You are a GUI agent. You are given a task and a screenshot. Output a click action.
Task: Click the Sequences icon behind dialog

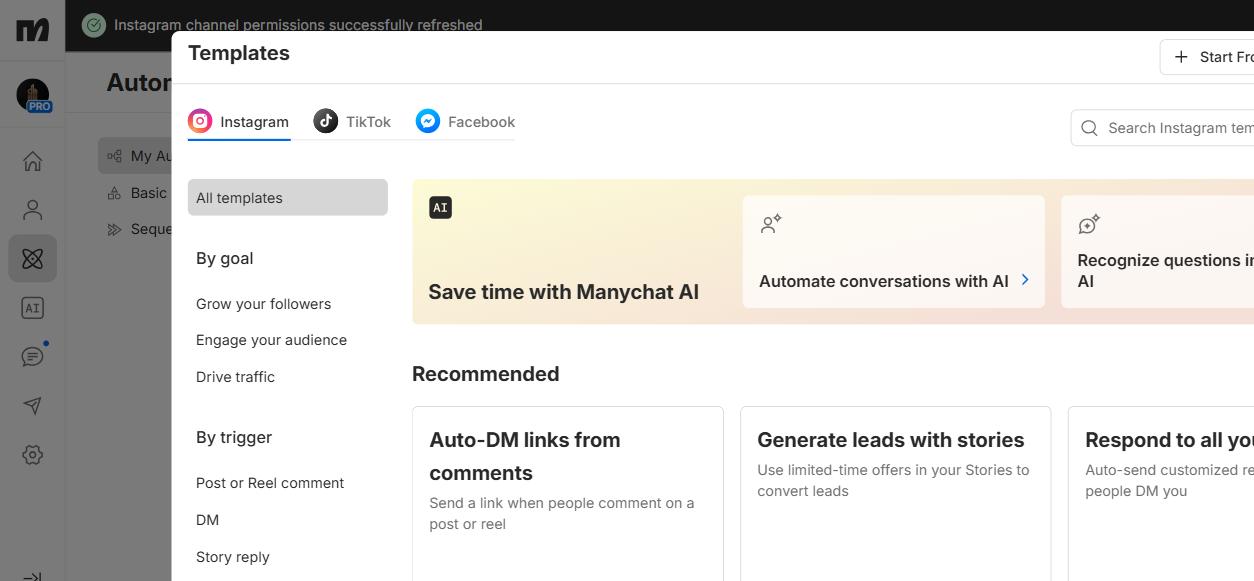click(x=114, y=230)
